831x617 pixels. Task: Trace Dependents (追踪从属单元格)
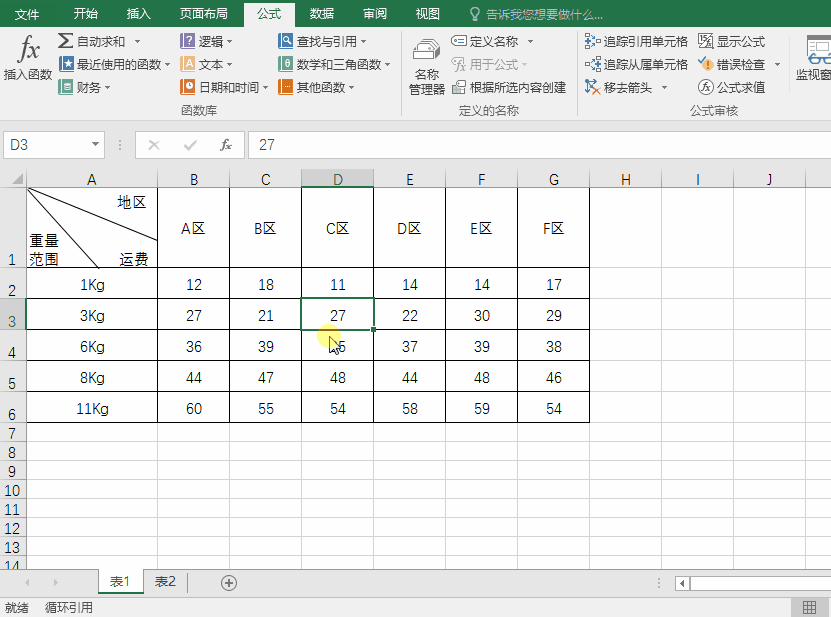pyautogui.click(x=636, y=64)
